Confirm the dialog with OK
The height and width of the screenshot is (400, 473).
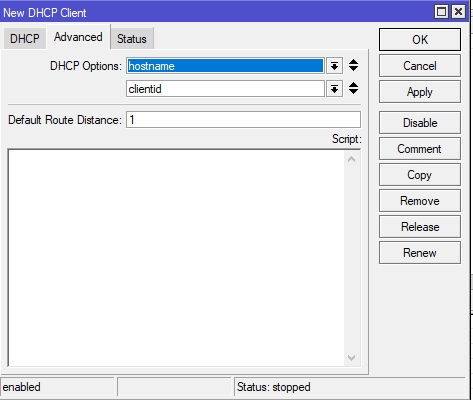coord(420,40)
